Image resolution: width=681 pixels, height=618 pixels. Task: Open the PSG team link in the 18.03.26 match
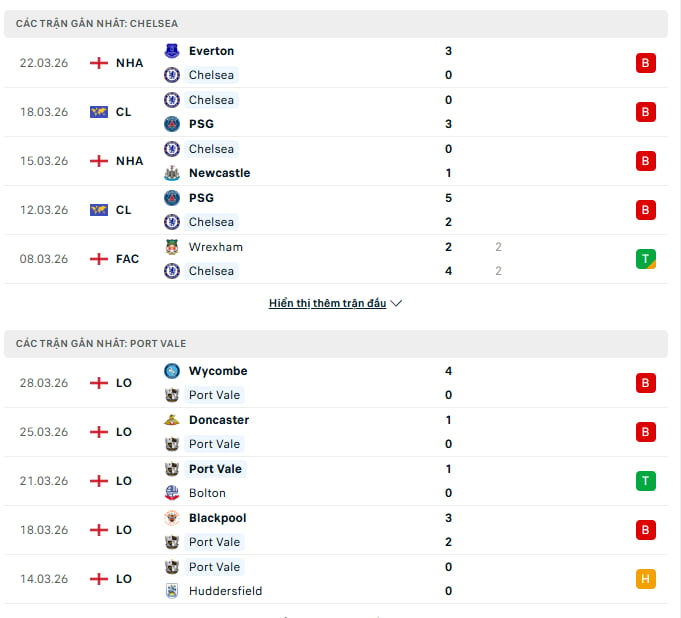coord(201,124)
